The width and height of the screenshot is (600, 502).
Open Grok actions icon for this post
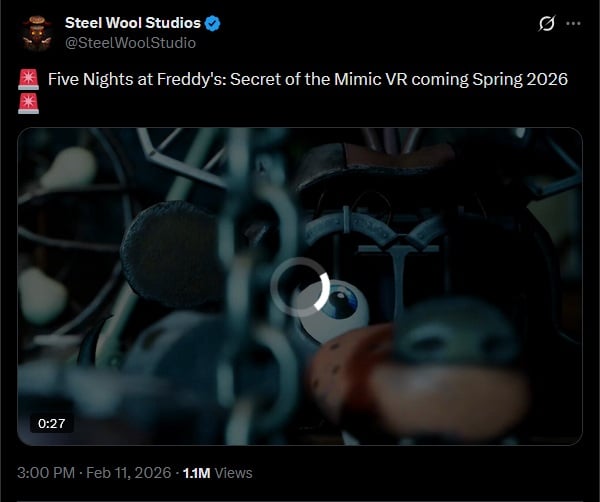(546, 23)
